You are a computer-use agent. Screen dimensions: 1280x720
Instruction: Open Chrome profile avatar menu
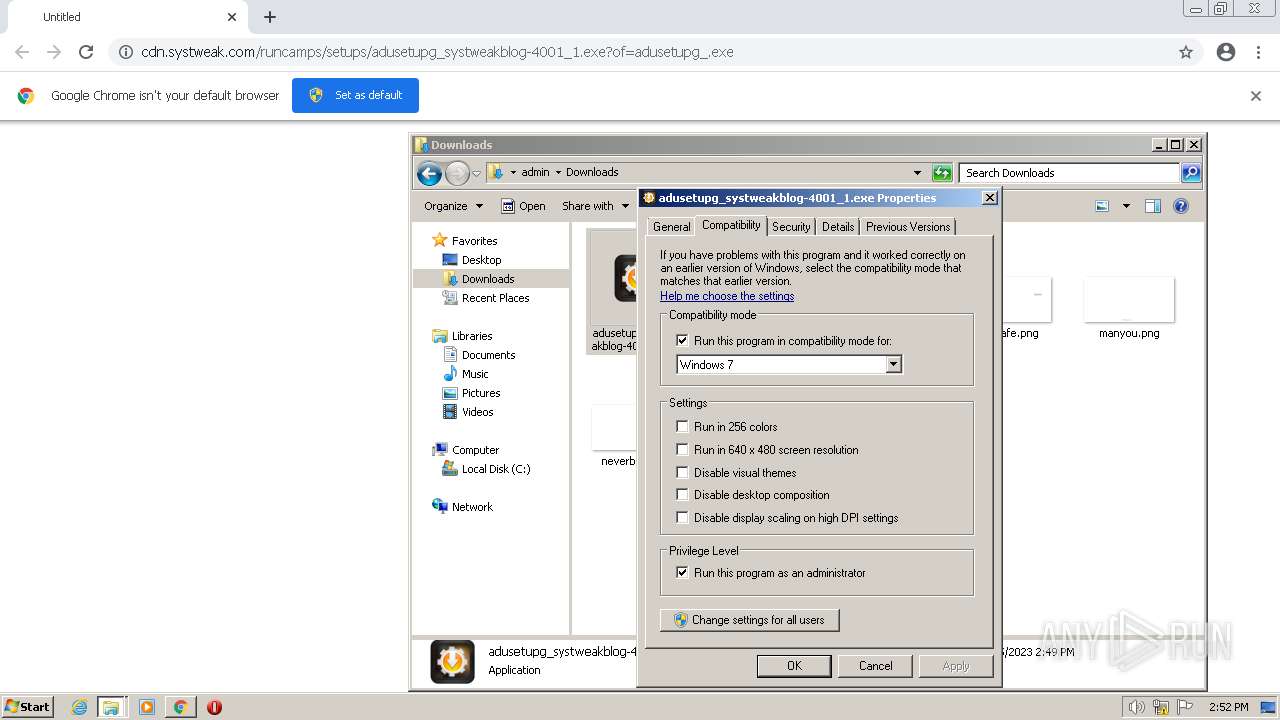tap(1226, 52)
